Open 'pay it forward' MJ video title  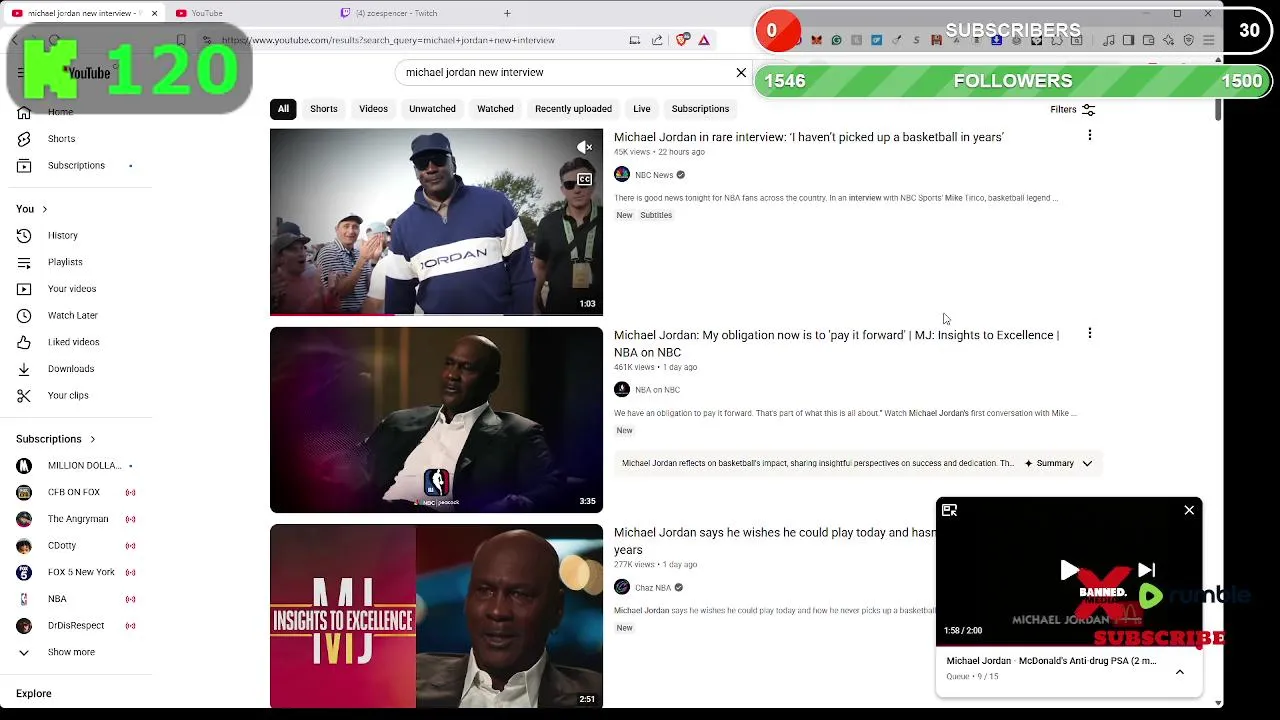click(836, 343)
